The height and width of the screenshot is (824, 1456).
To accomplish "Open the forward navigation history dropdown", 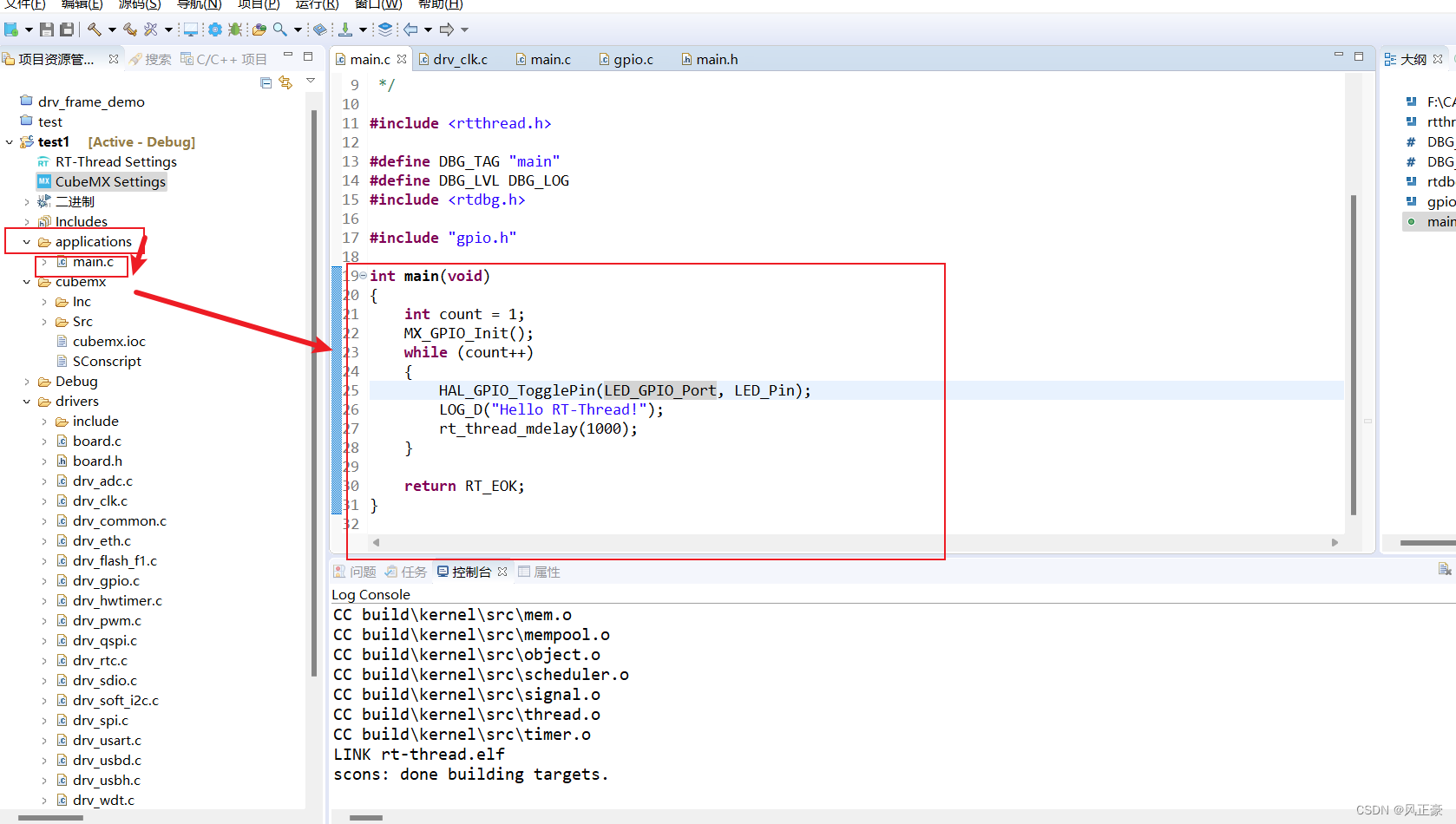I will [464, 30].
